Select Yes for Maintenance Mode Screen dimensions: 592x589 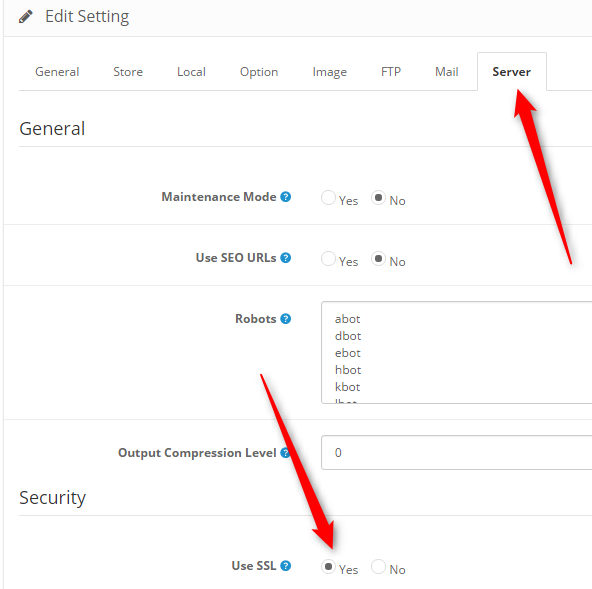[328, 197]
